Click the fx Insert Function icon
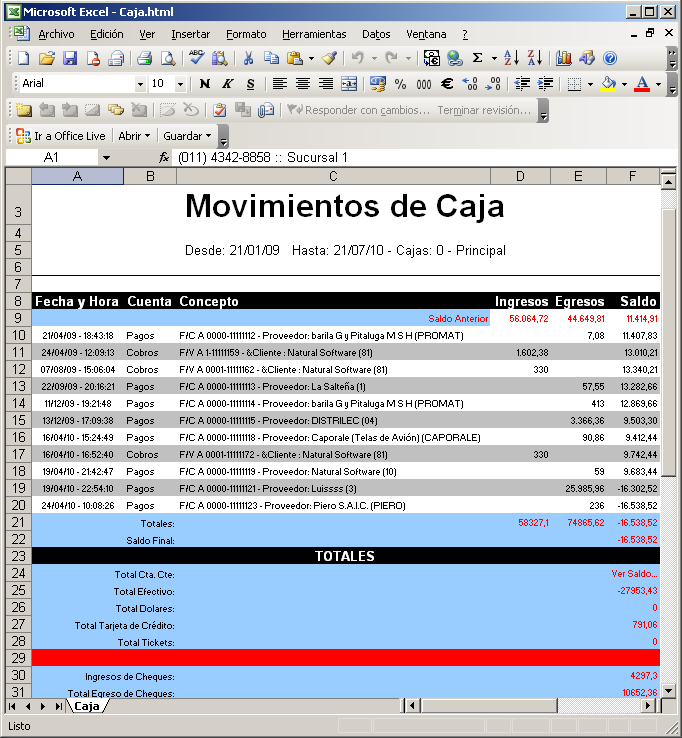Viewport: 682px width, 738px height. [x=164, y=157]
